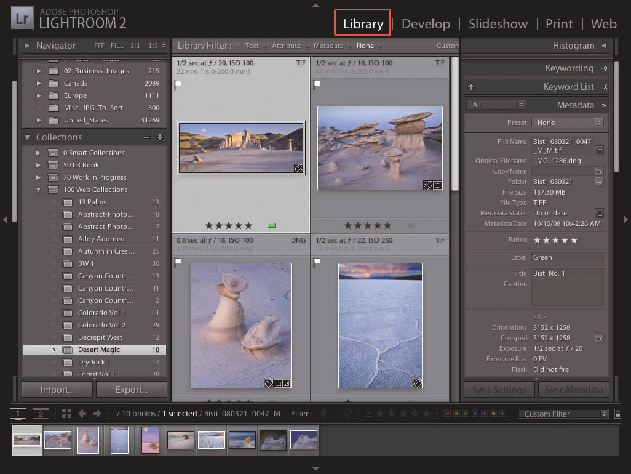Select the last filmstrip thumbnail
The width and height of the screenshot is (631, 474).
pos(303,440)
